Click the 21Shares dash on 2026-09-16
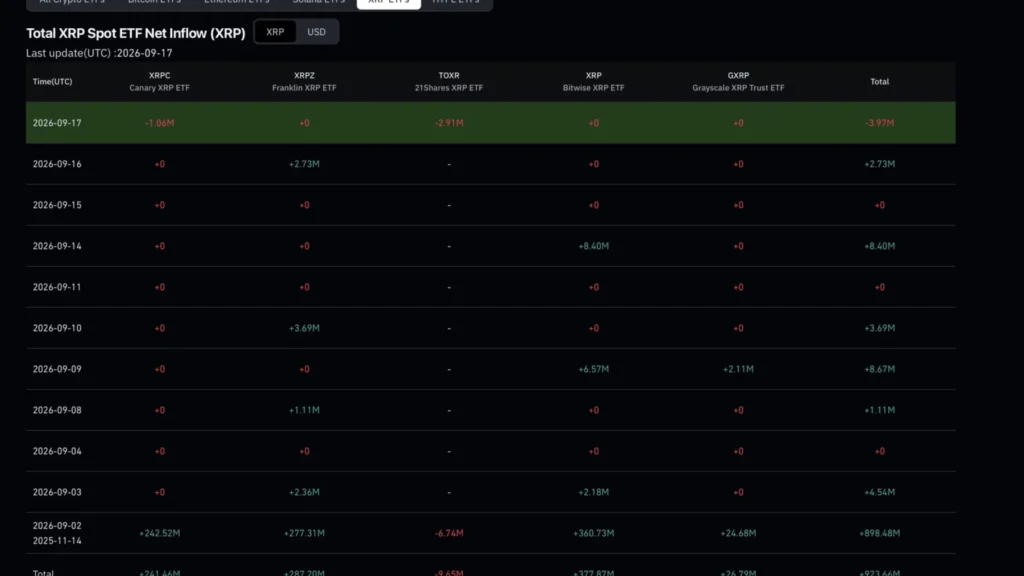 pyautogui.click(x=449, y=164)
